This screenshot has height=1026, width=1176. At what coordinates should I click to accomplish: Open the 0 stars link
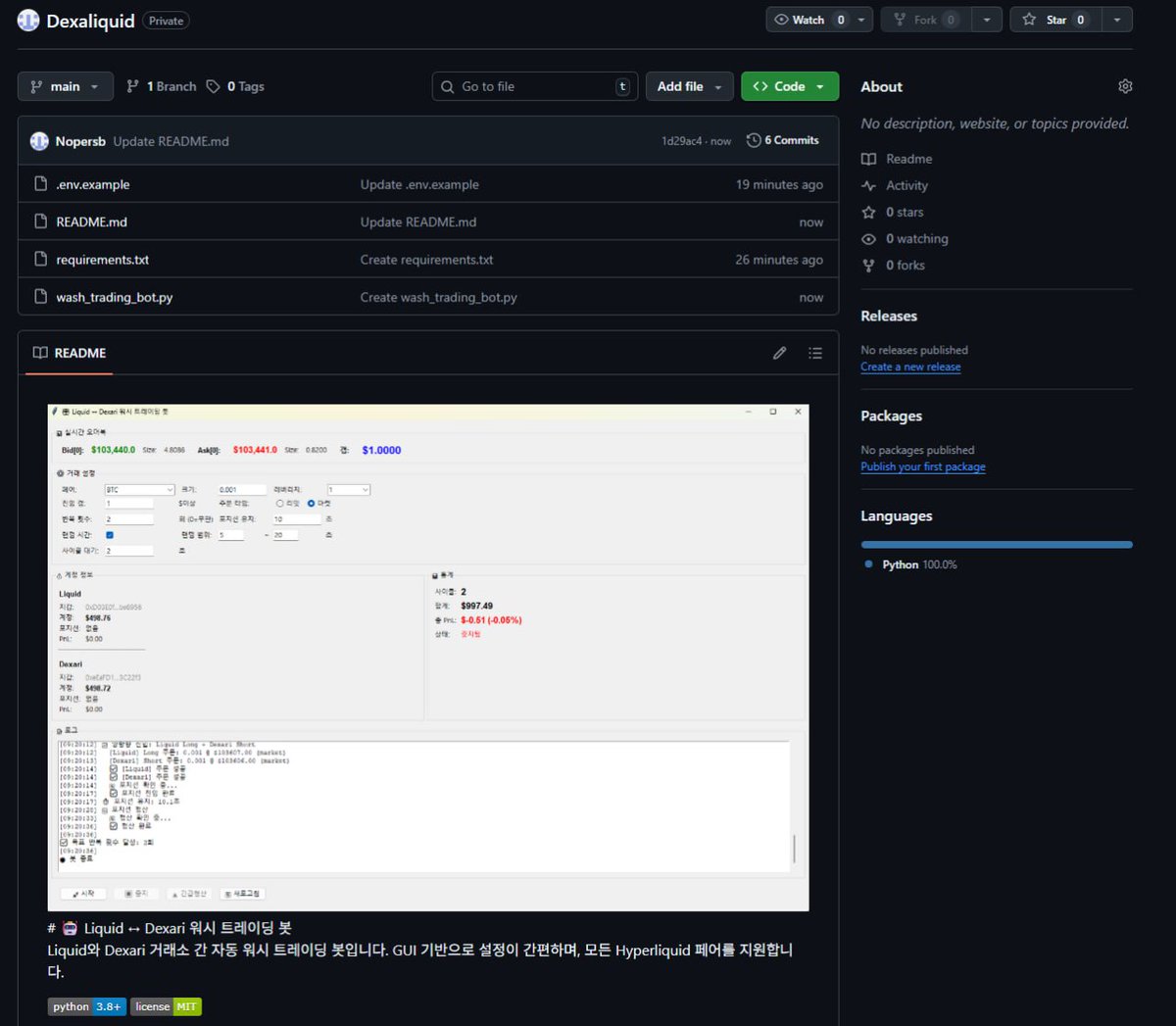click(x=905, y=212)
